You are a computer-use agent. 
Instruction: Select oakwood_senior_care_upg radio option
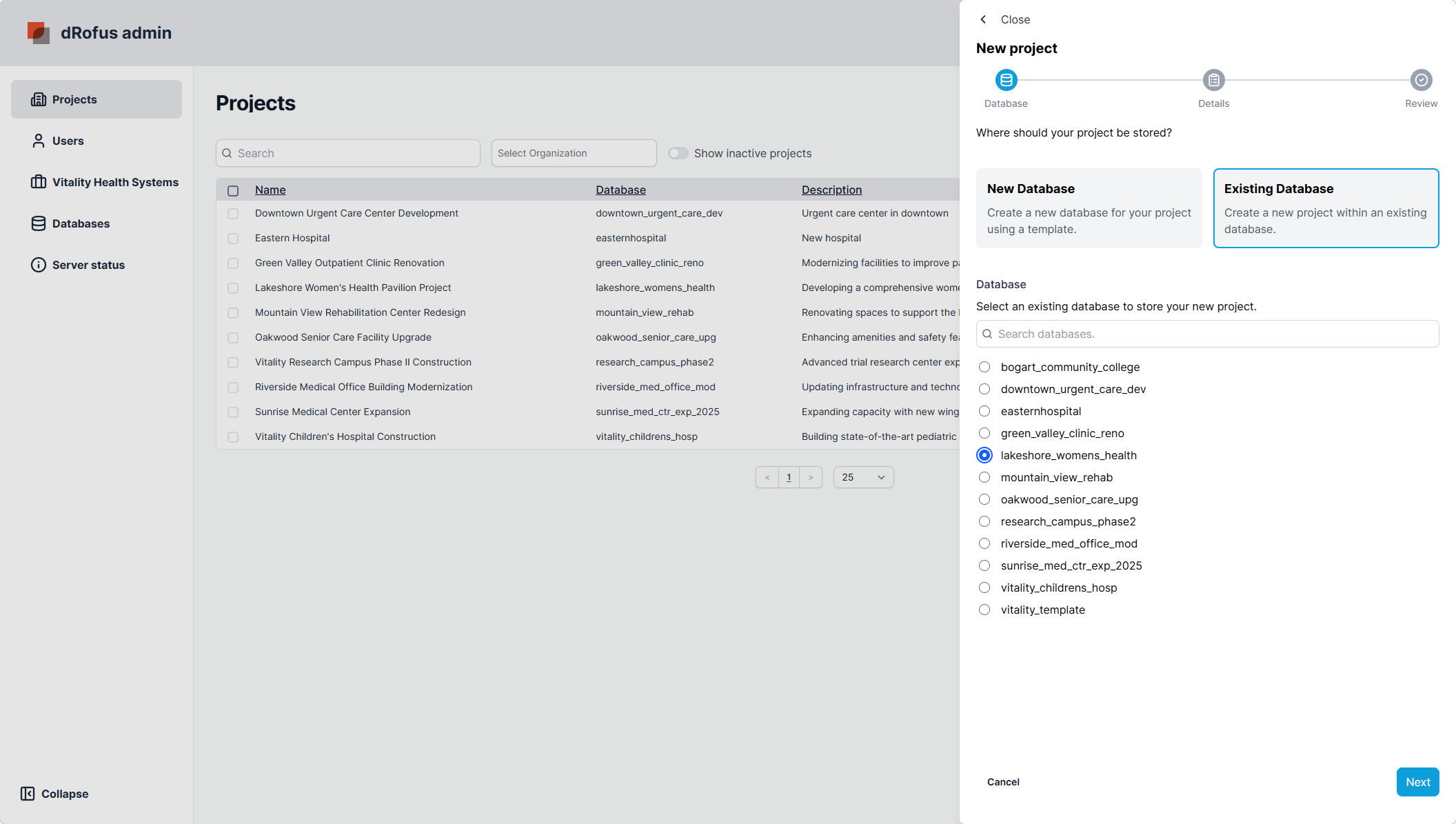pos(984,499)
